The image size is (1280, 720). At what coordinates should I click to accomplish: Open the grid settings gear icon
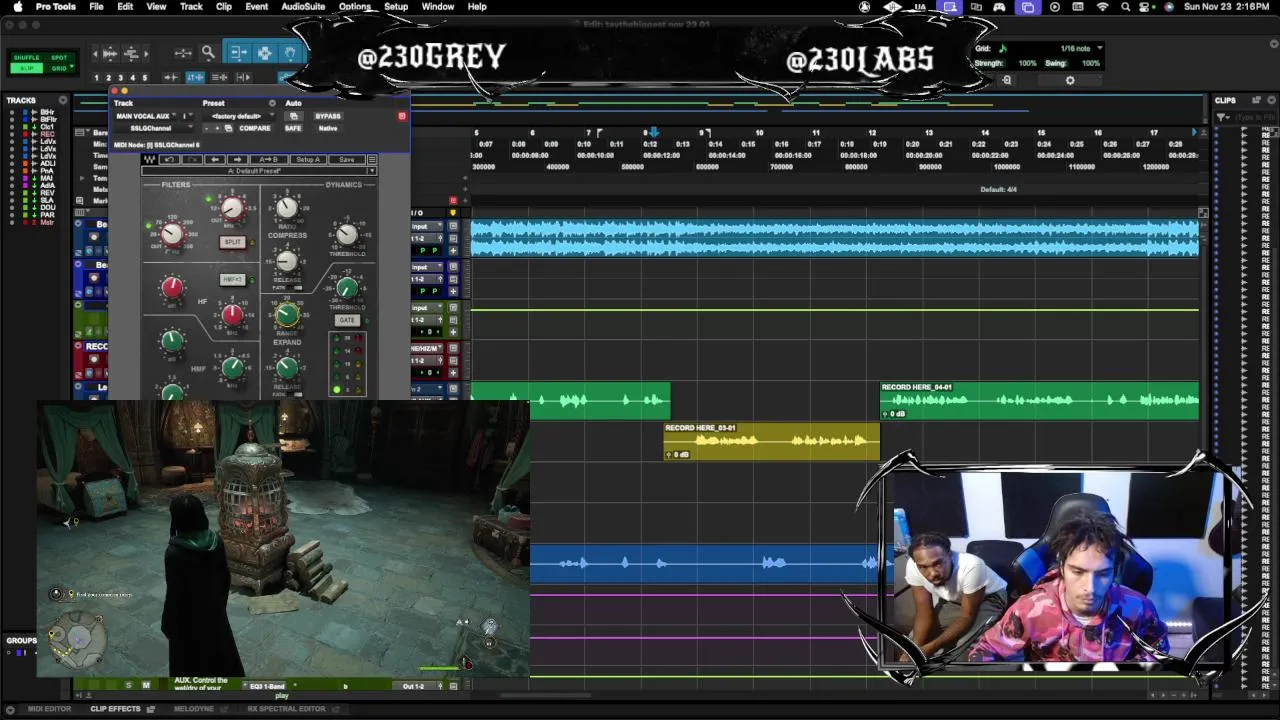coord(1070,80)
